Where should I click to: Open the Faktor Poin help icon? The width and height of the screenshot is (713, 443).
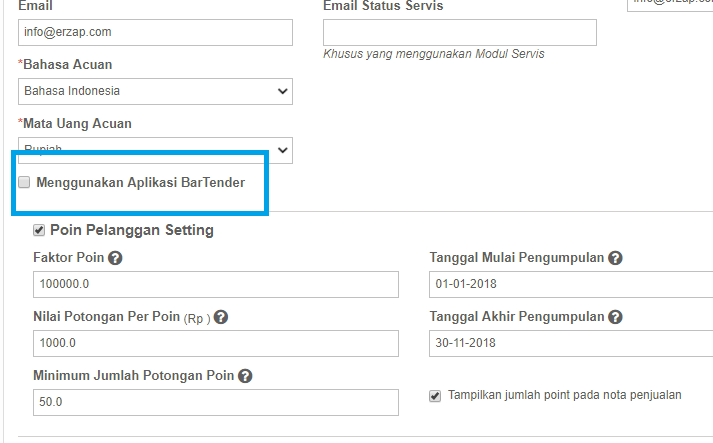click(x=115, y=258)
